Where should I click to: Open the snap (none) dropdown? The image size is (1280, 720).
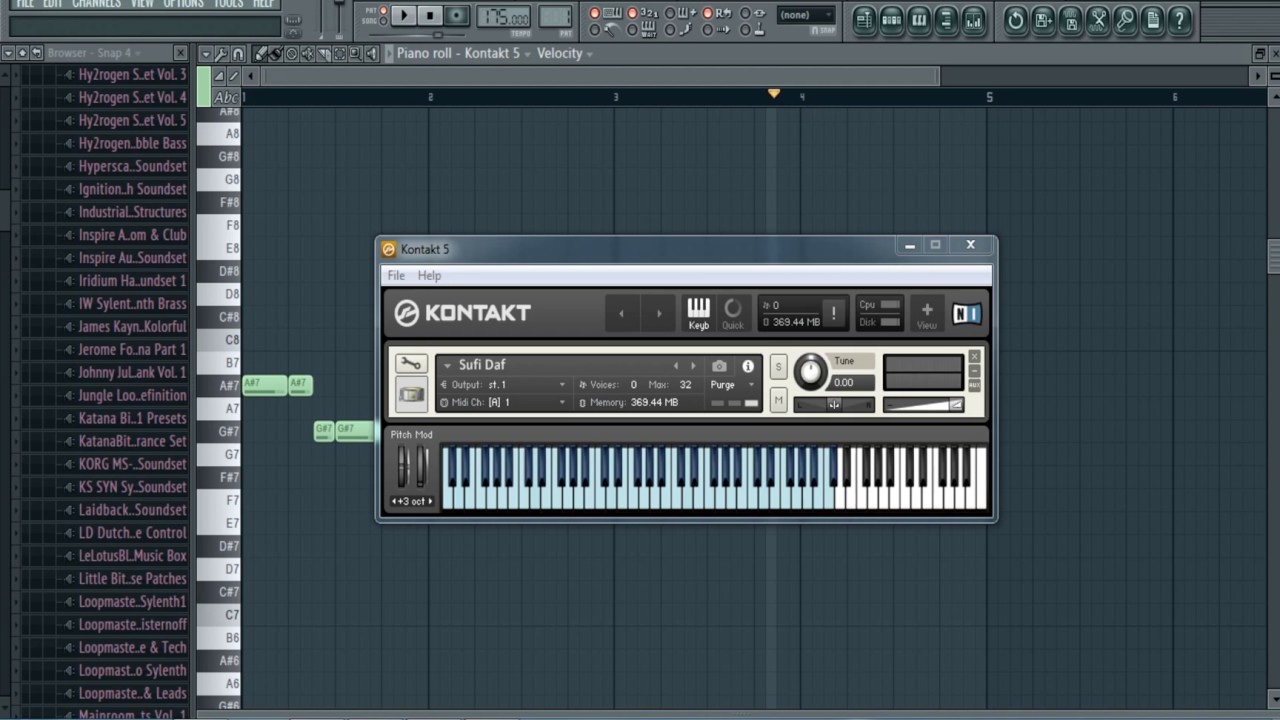pyautogui.click(x=807, y=15)
